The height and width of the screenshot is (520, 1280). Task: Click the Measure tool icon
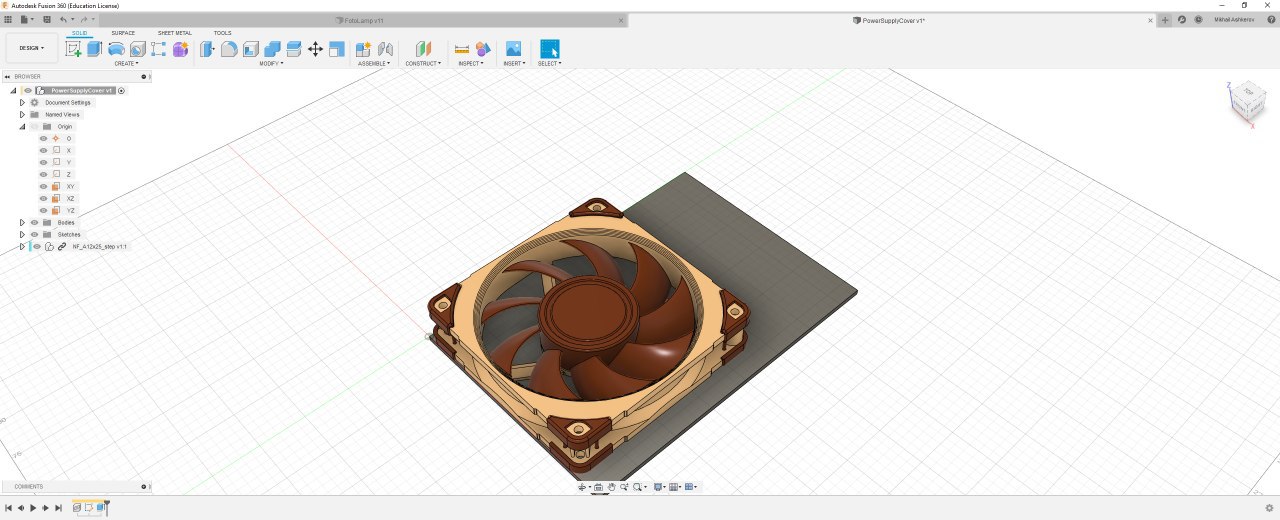461,49
